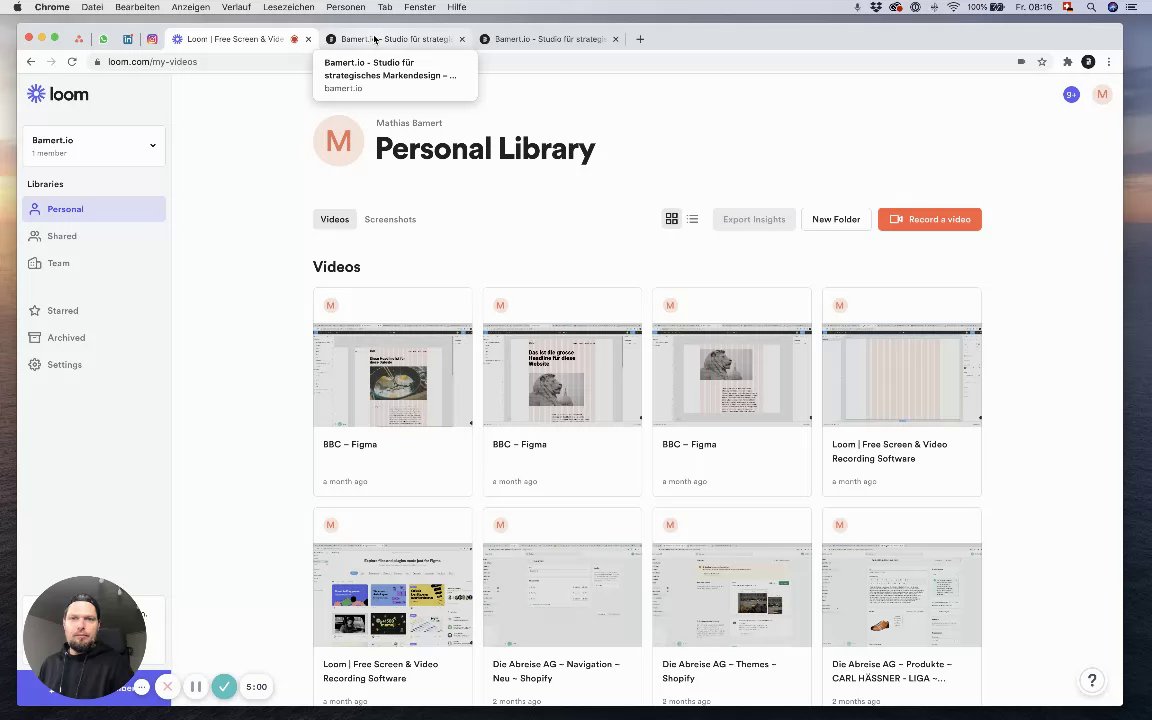Image resolution: width=1152 pixels, height=720 pixels.
Task: Bookmark this page with star icon
Action: [x=1042, y=62]
